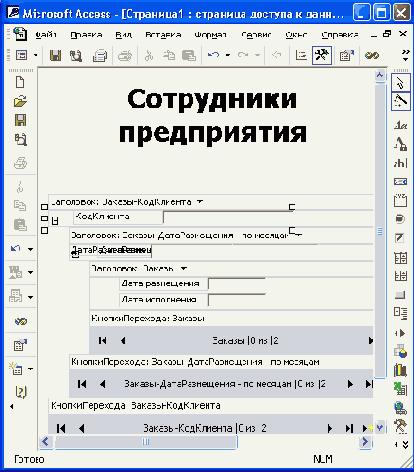Click the КодКлиента text input field
Viewport: 414px width, 472px height.
point(228,217)
